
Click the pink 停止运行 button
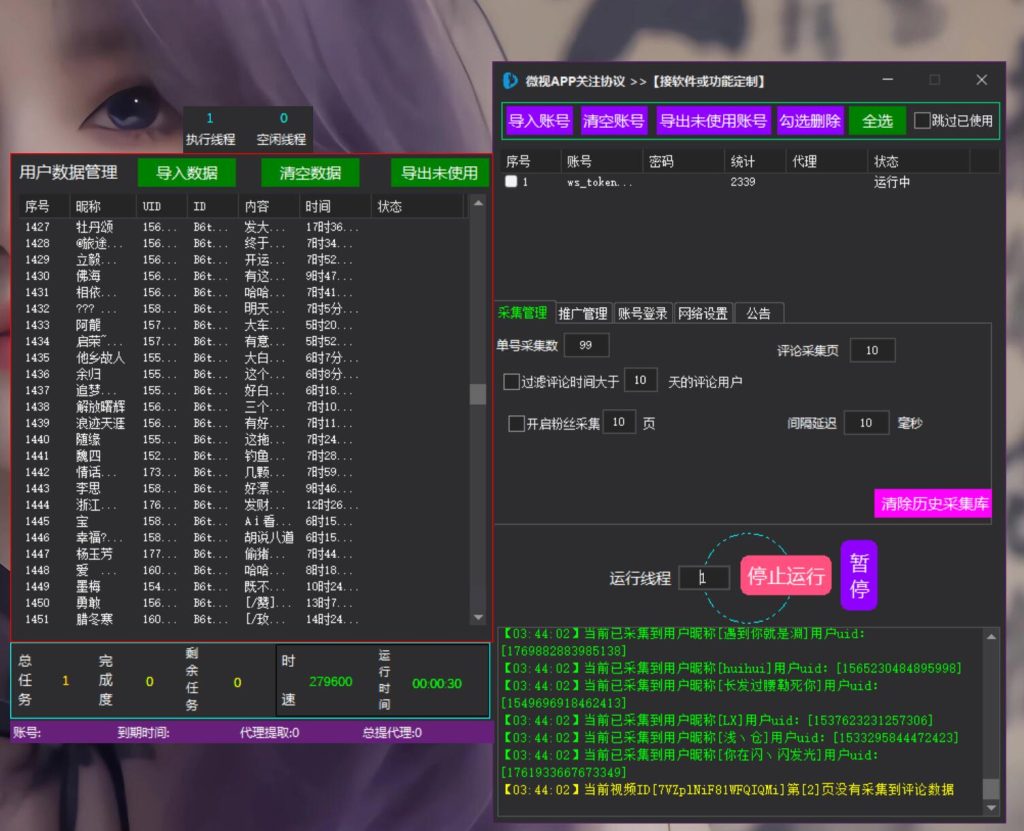[786, 576]
